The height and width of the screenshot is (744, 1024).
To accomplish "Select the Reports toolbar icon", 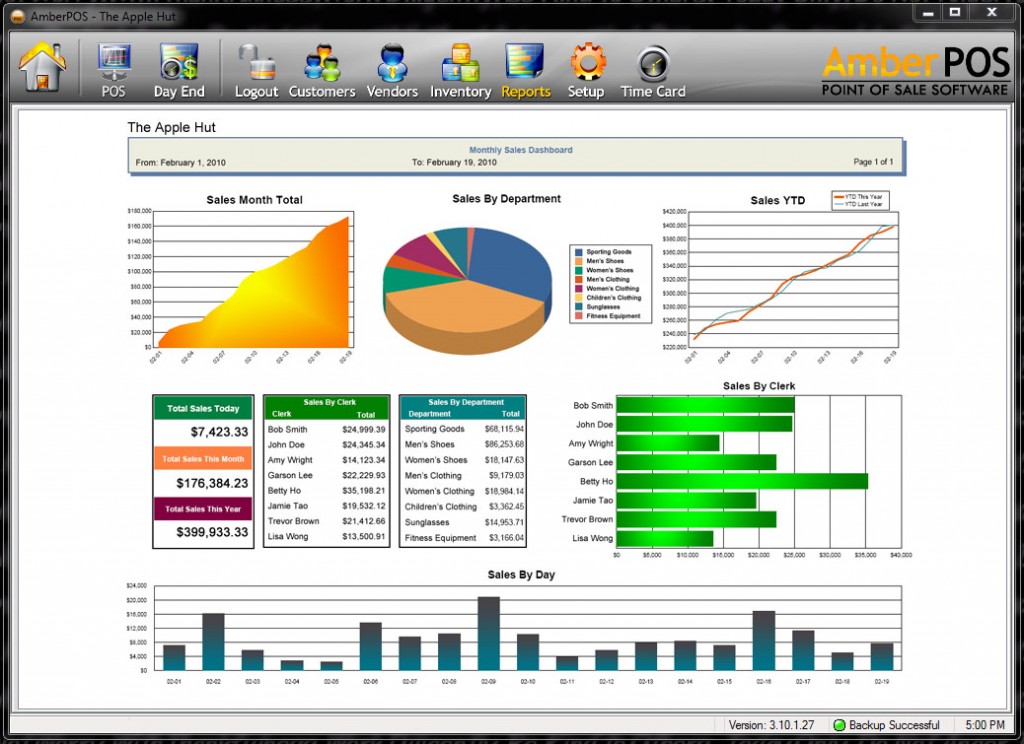I will click(526, 69).
